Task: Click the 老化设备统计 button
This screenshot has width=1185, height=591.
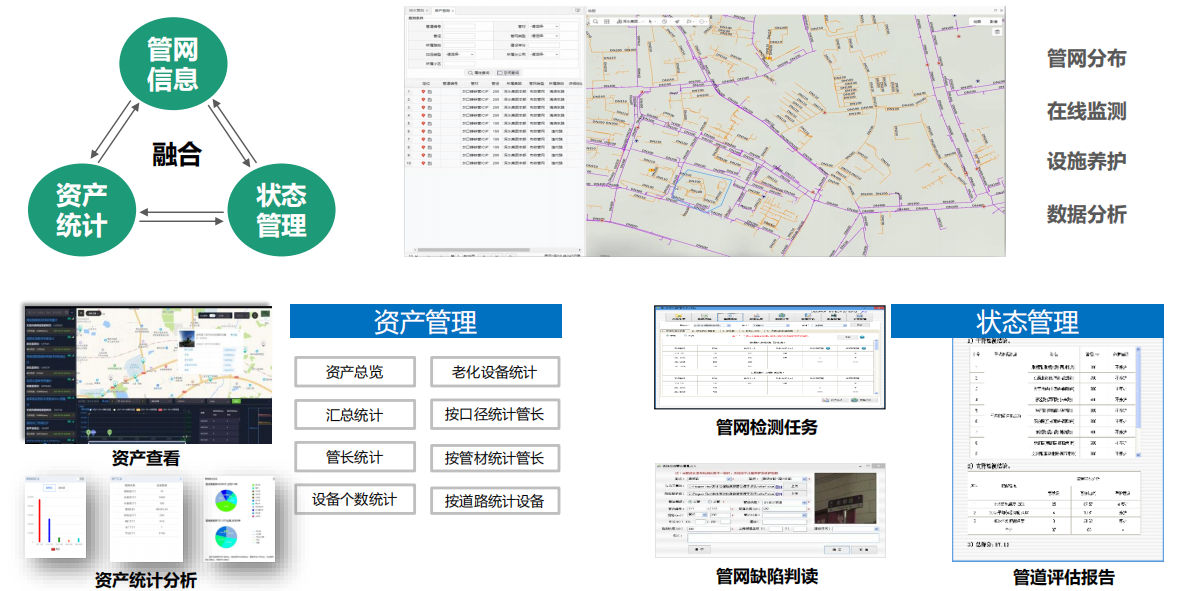Action: pyautogui.click(x=495, y=372)
